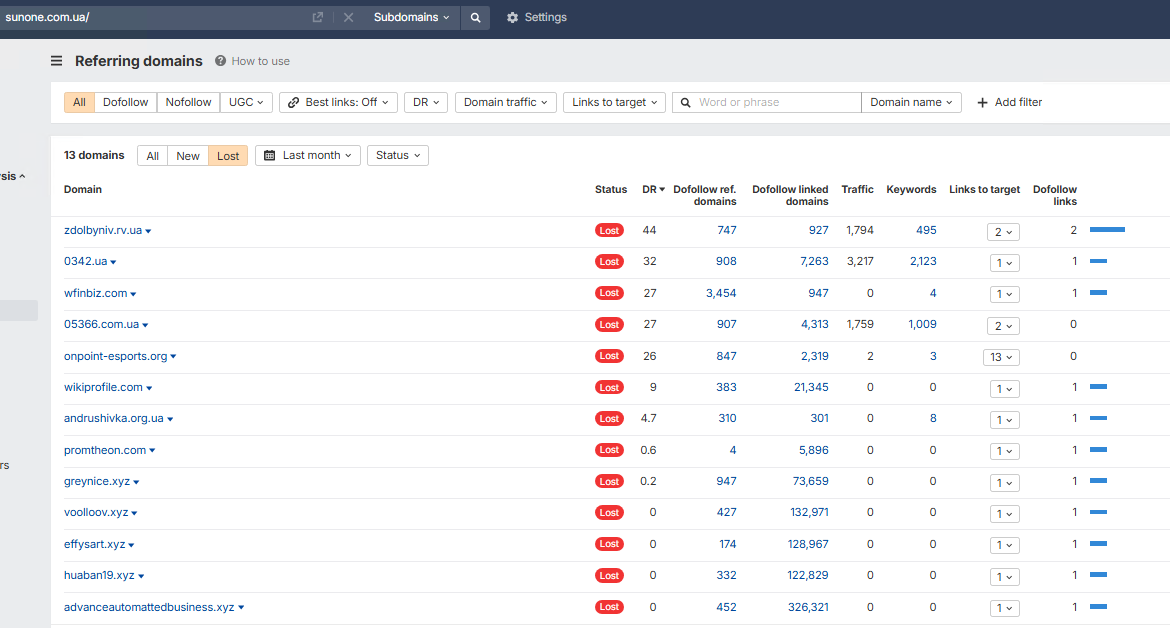This screenshot has width=1170, height=628.
Task: Click the calendar icon in Last month filter
Action: (x=269, y=155)
